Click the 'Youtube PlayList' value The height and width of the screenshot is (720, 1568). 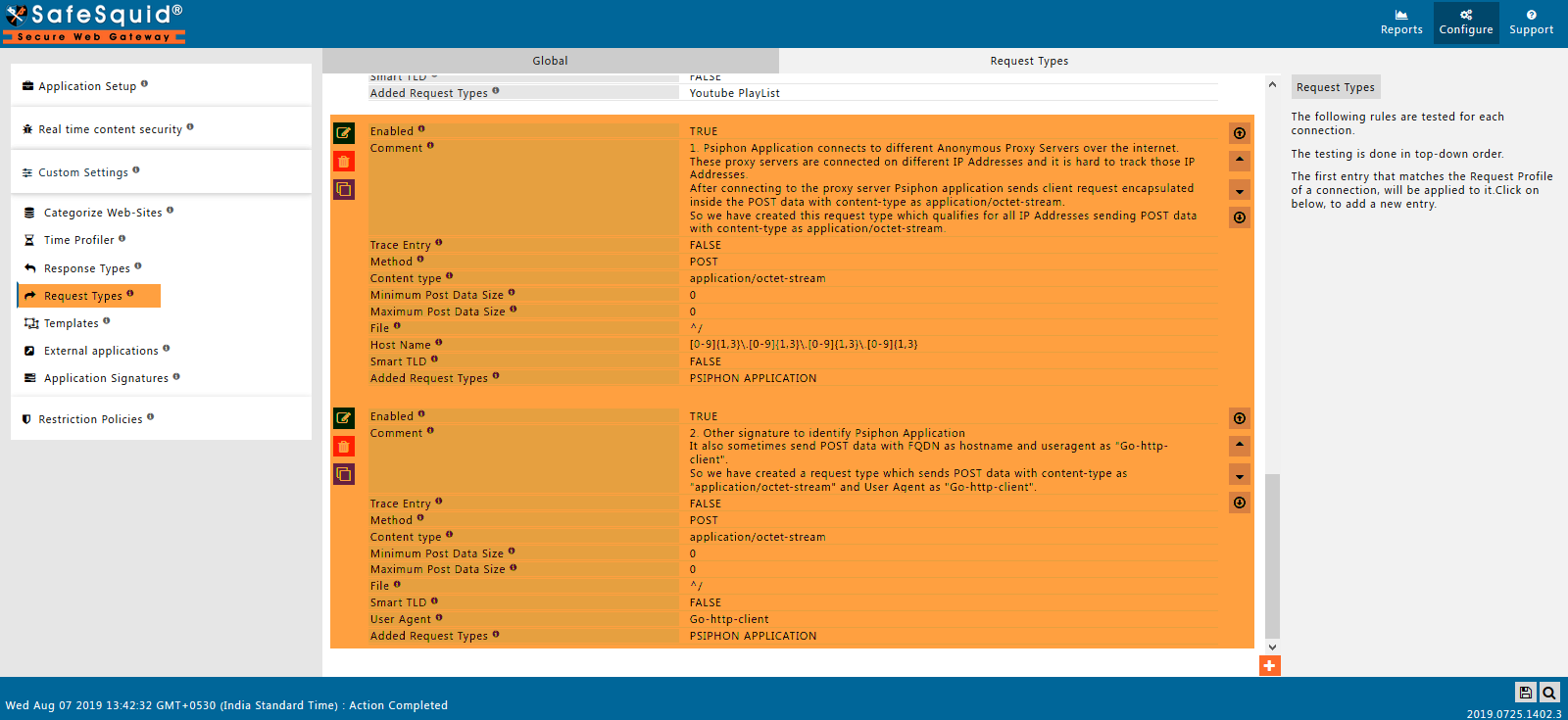click(x=735, y=93)
